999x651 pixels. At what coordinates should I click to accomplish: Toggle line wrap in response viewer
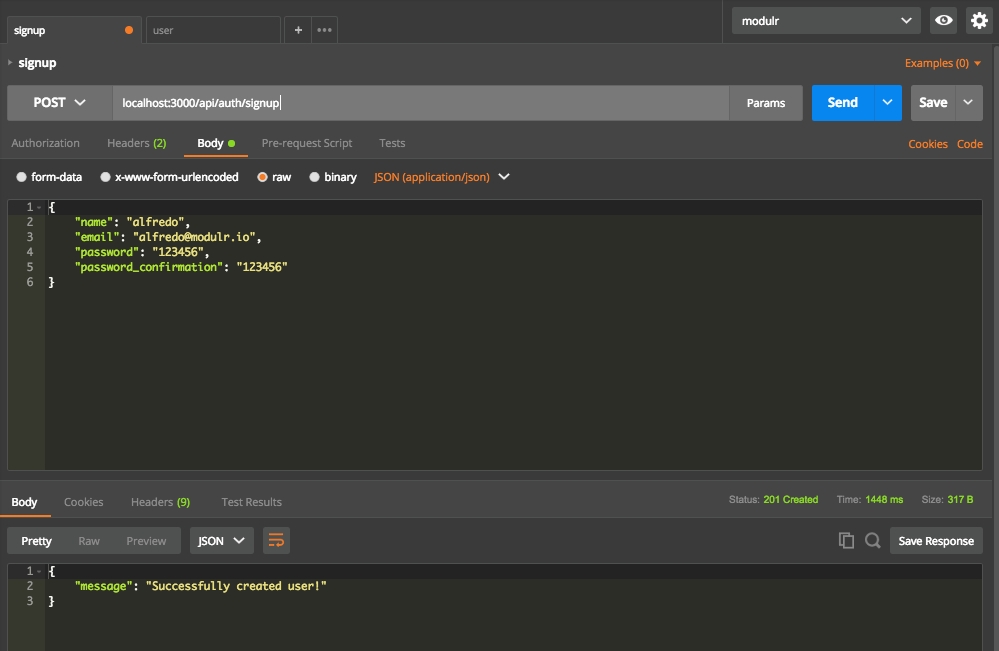click(276, 541)
